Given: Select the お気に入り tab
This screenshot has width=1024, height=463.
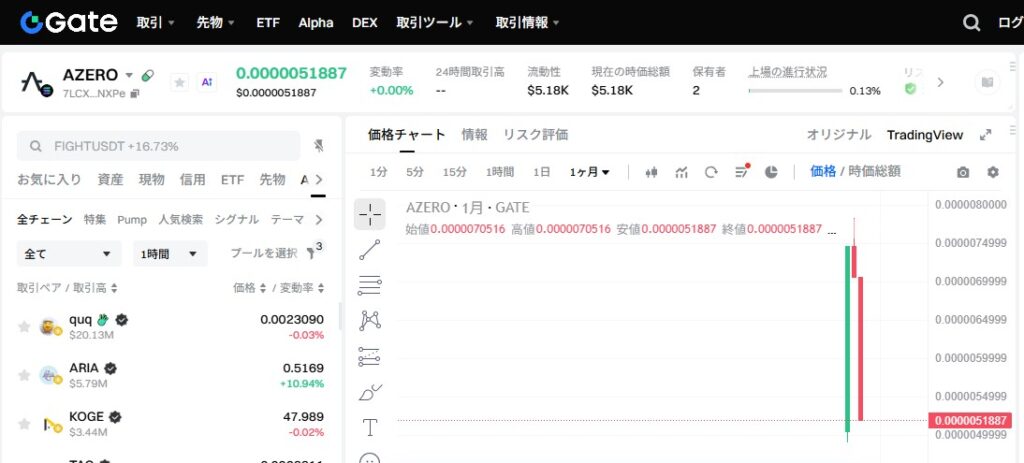Looking at the screenshot, I should click(x=49, y=180).
